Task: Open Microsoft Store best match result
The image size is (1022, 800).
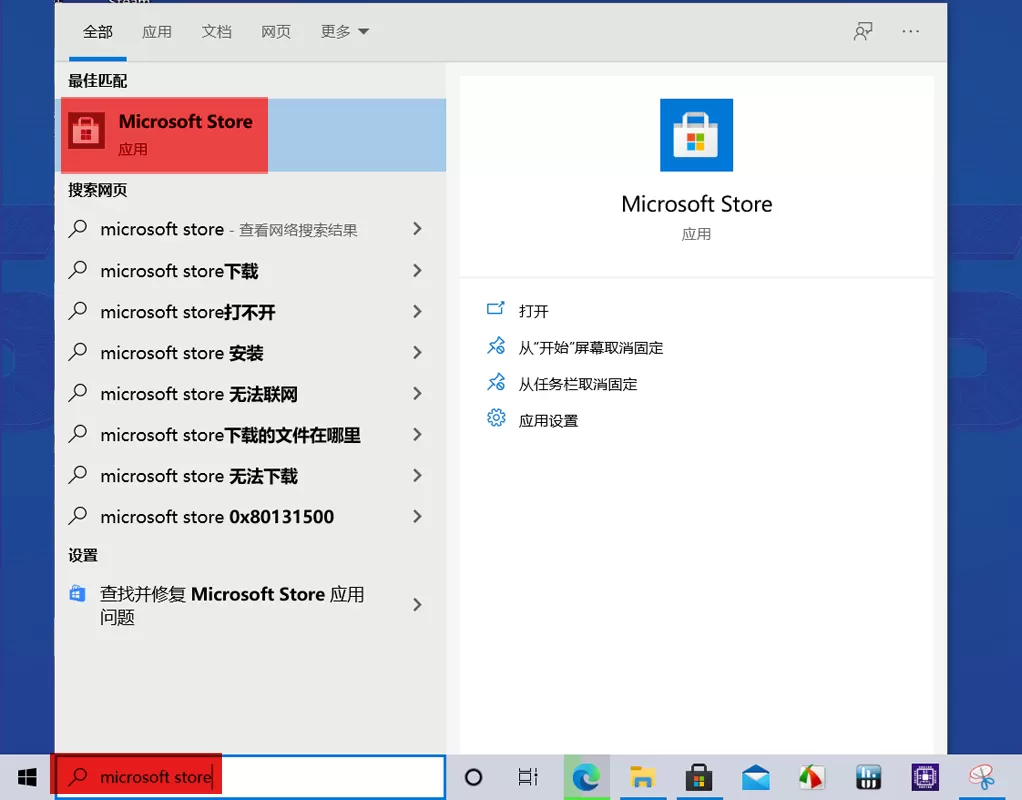Action: (185, 134)
